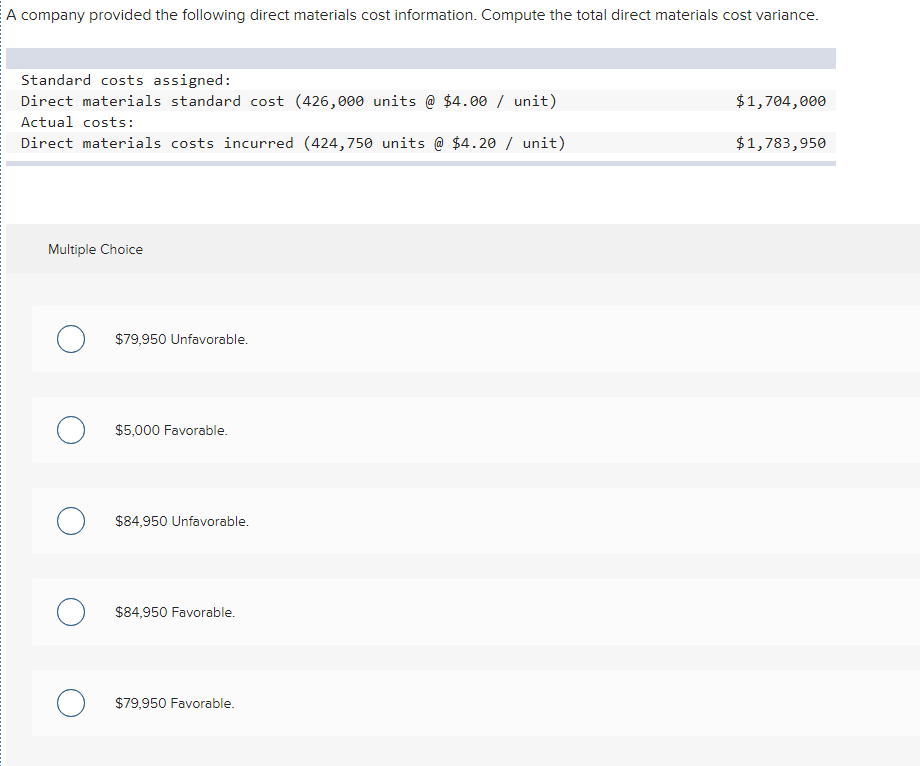Click the '$79,950 Favorable.' answer text
The width and height of the screenshot is (920, 766).
[x=175, y=703]
